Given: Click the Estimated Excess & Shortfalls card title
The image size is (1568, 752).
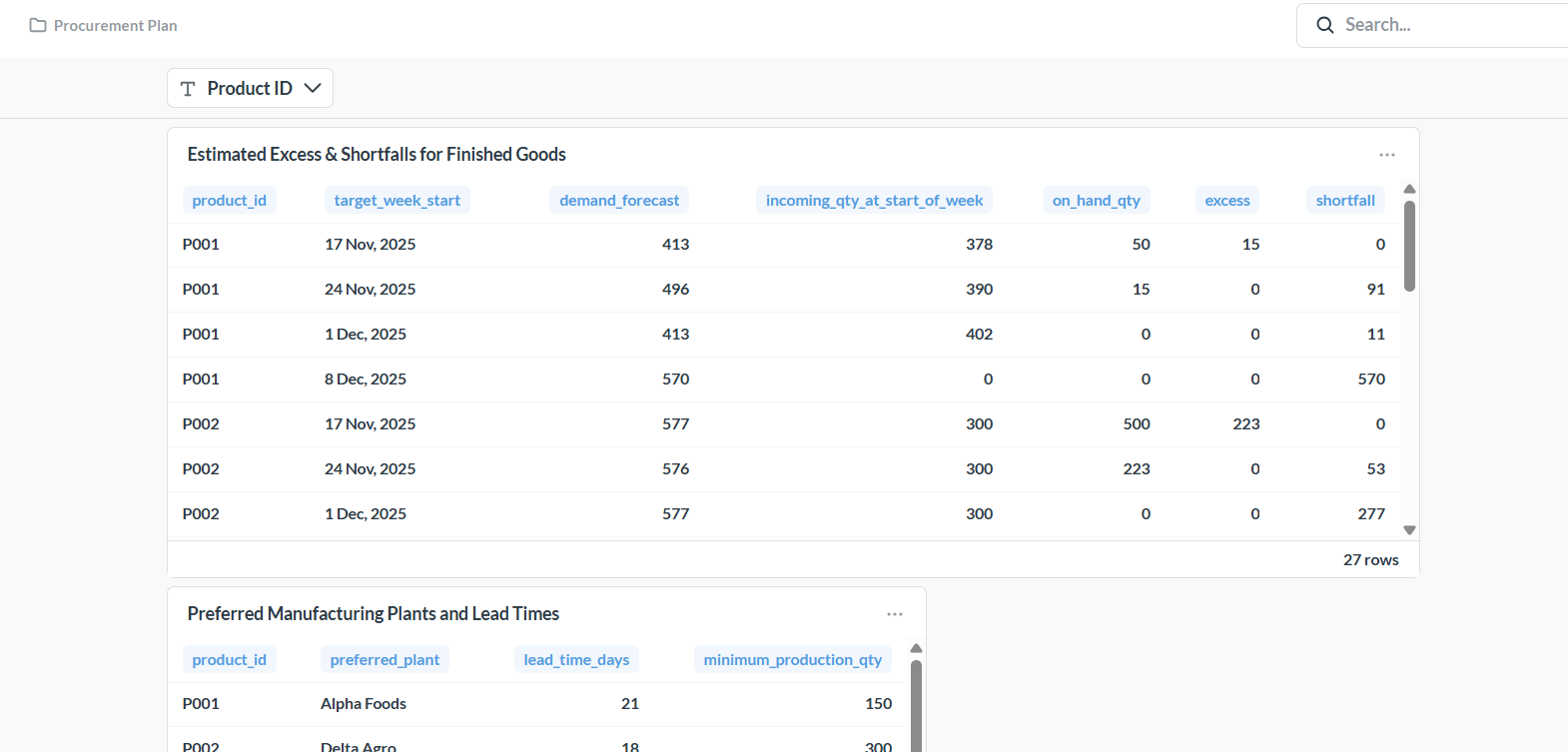Looking at the screenshot, I should click(377, 155).
